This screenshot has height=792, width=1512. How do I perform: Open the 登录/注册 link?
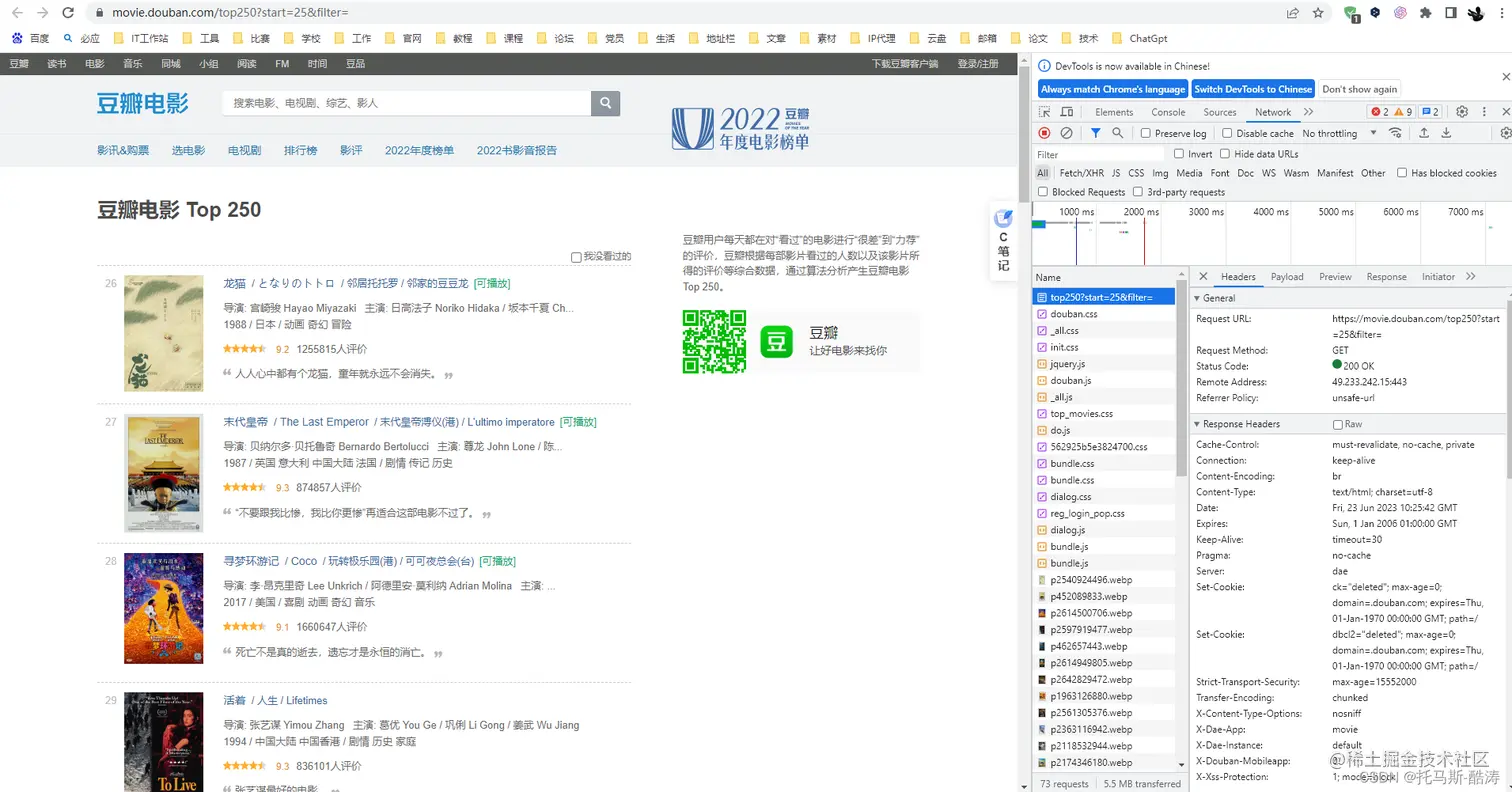(977, 63)
